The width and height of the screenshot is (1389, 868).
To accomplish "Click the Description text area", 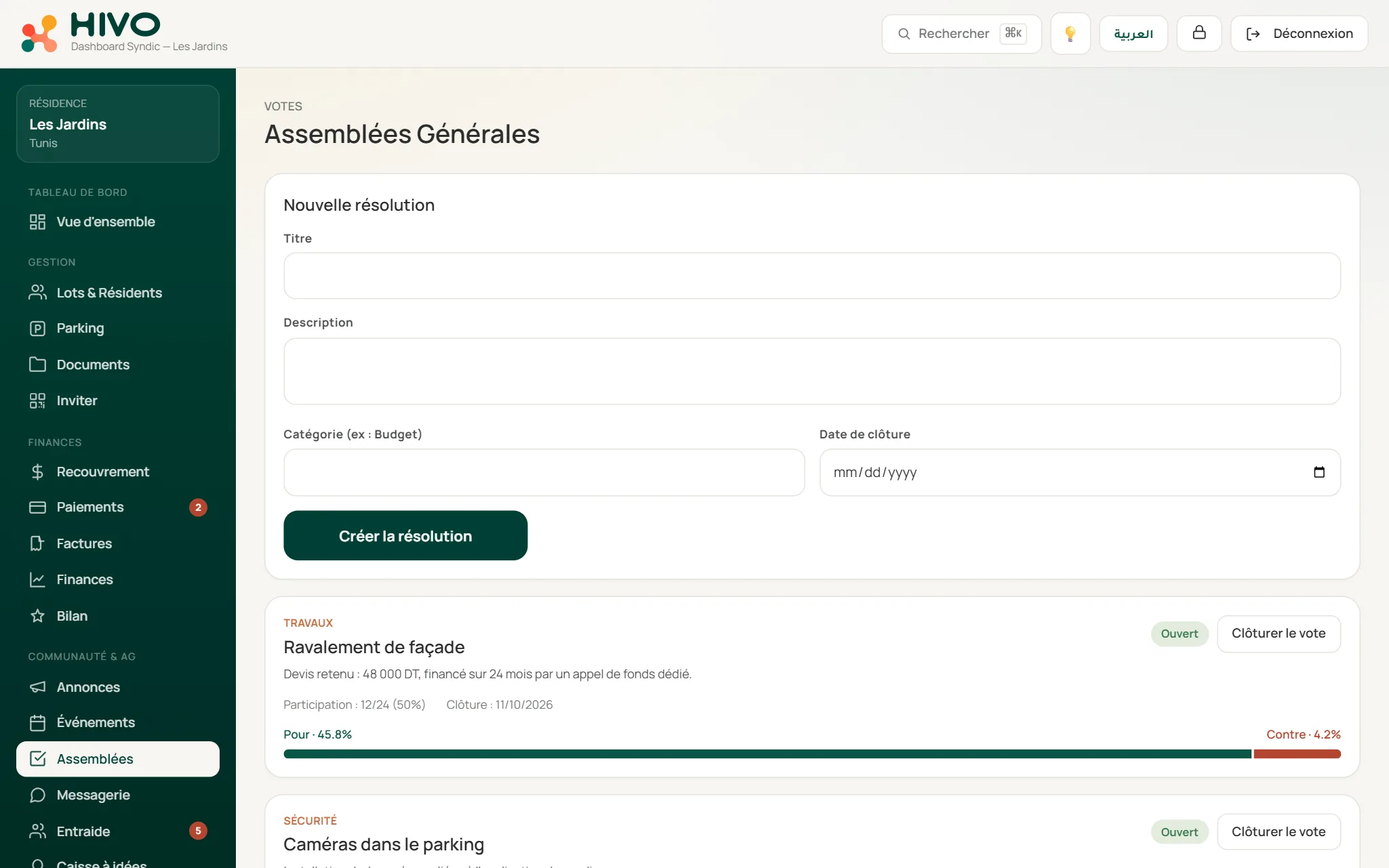I will tap(812, 371).
